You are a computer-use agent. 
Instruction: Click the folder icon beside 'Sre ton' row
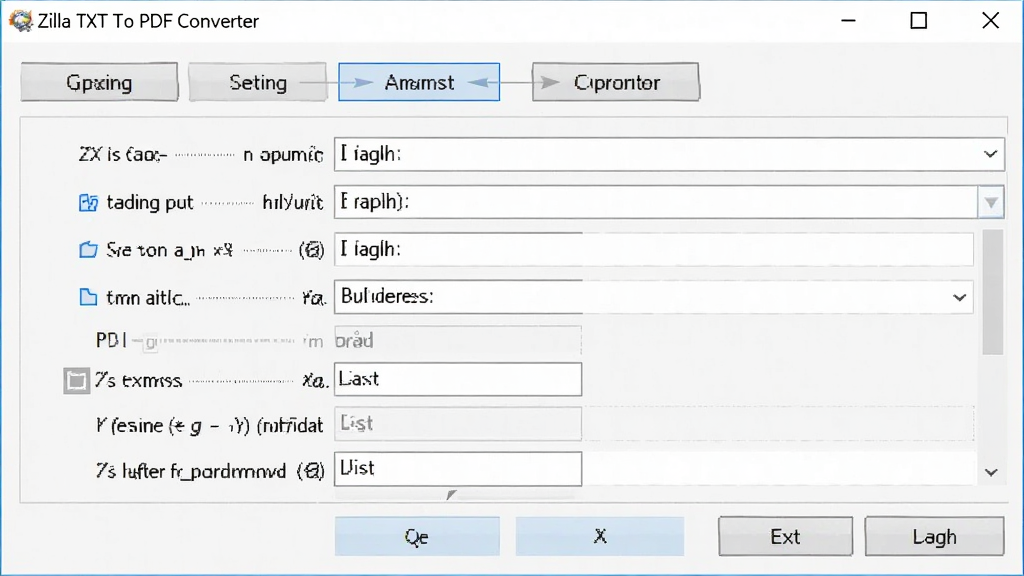point(88,250)
